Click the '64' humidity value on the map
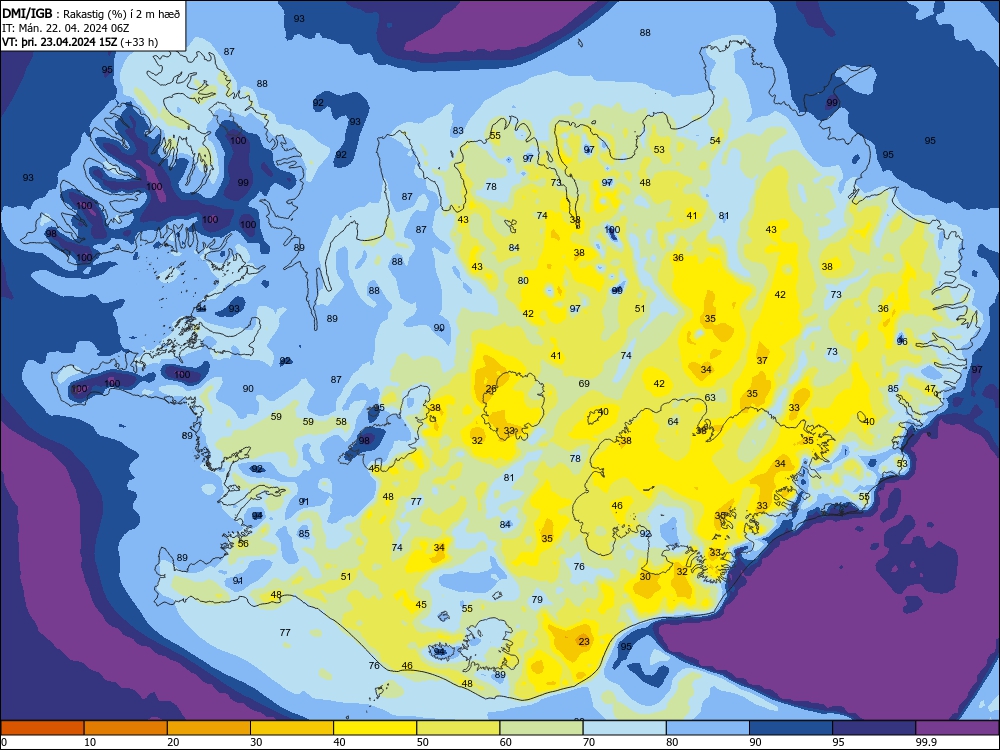 point(673,422)
